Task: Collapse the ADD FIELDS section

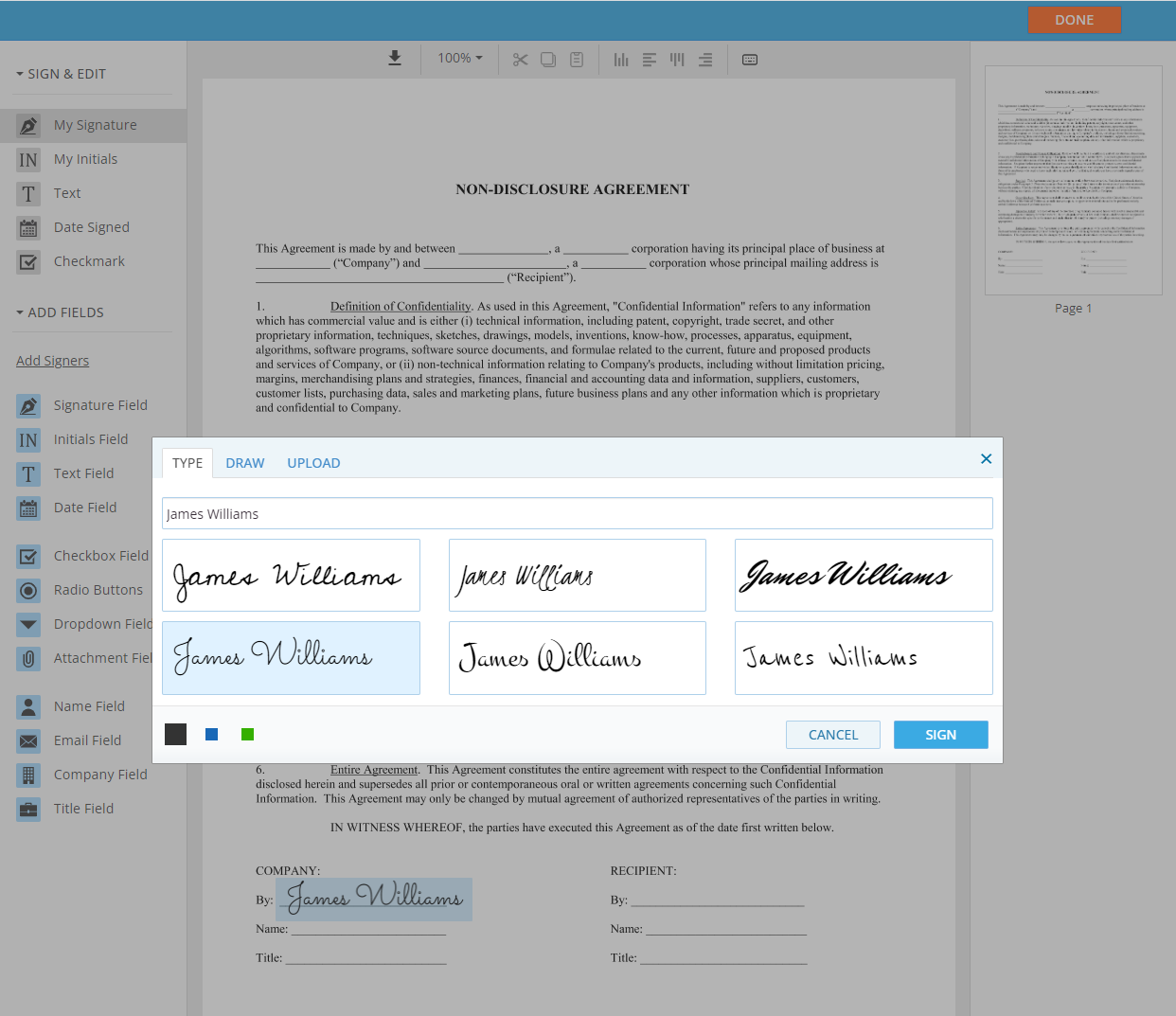Action: tap(59, 312)
